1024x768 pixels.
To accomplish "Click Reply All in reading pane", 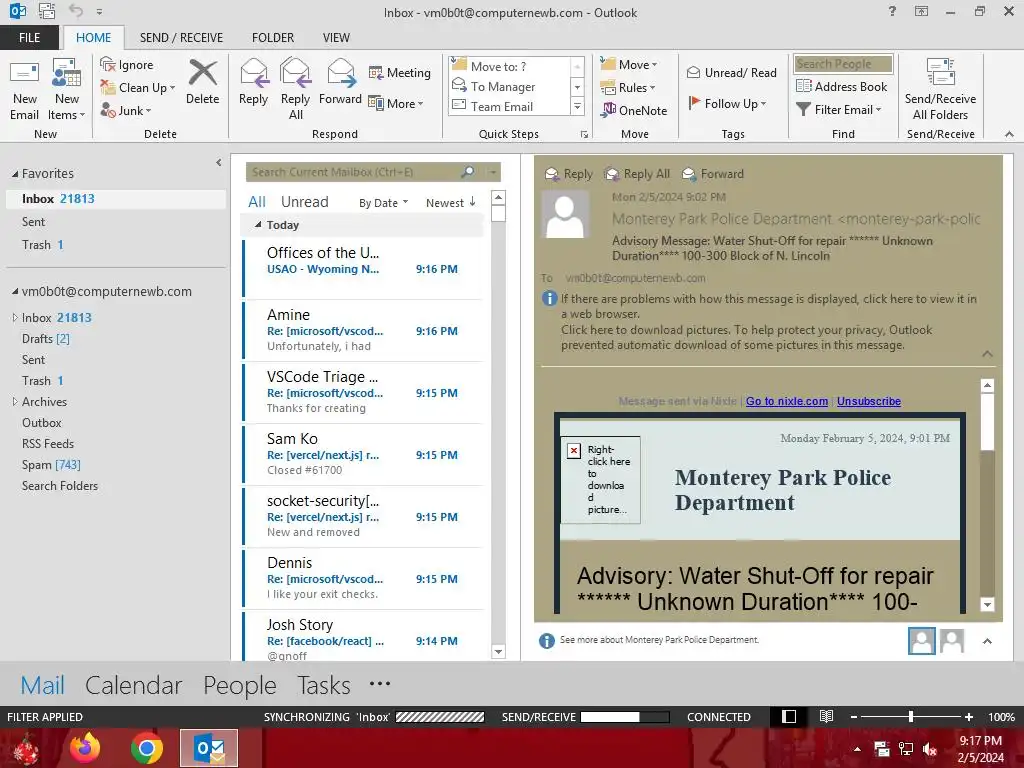I will point(637,174).
